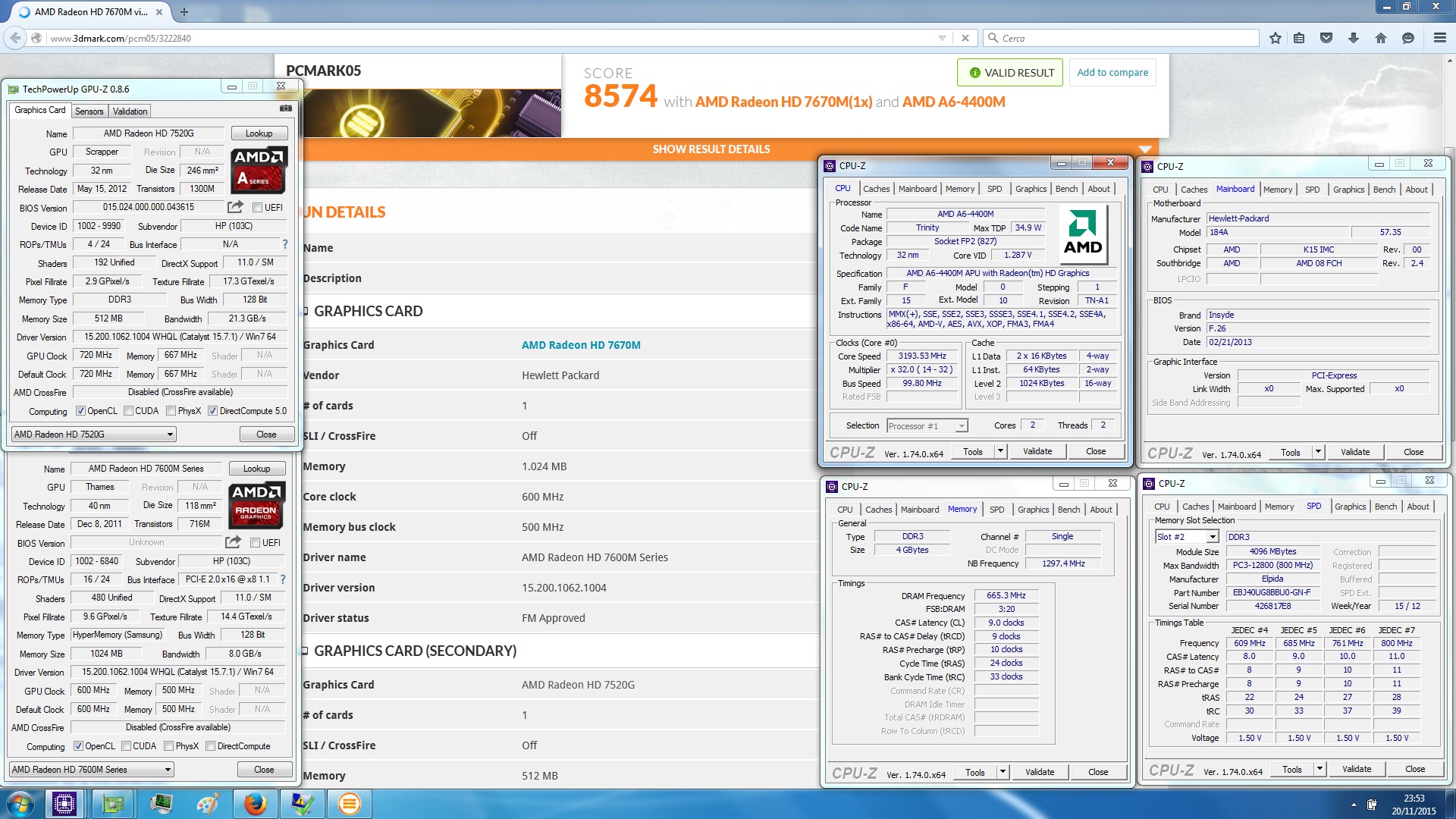Open Graphics tab in CPU-Z Memory window
Image resolution: width=1456 pixels, height=819 pixels.
click(x=1033, y=510)
